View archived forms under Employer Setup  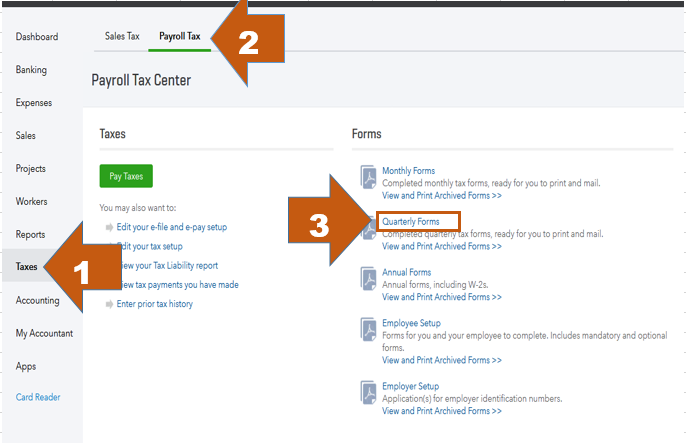tap(442, 411)
